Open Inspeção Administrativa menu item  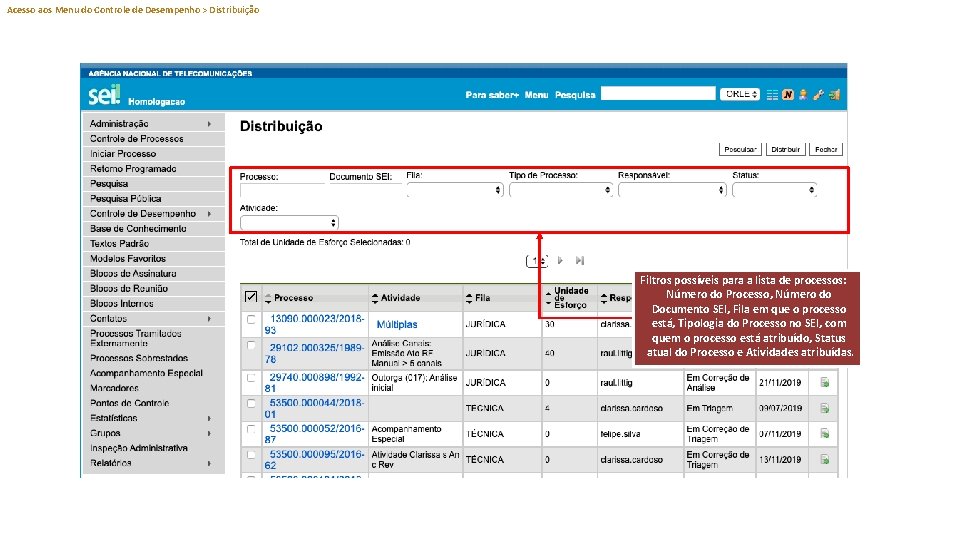click(154, 448)
